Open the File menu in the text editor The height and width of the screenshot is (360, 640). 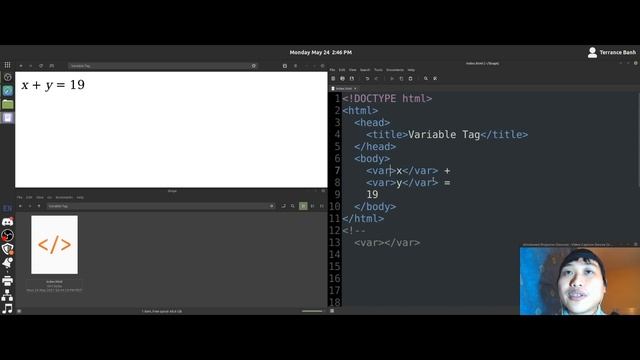[x=332, y=70]
